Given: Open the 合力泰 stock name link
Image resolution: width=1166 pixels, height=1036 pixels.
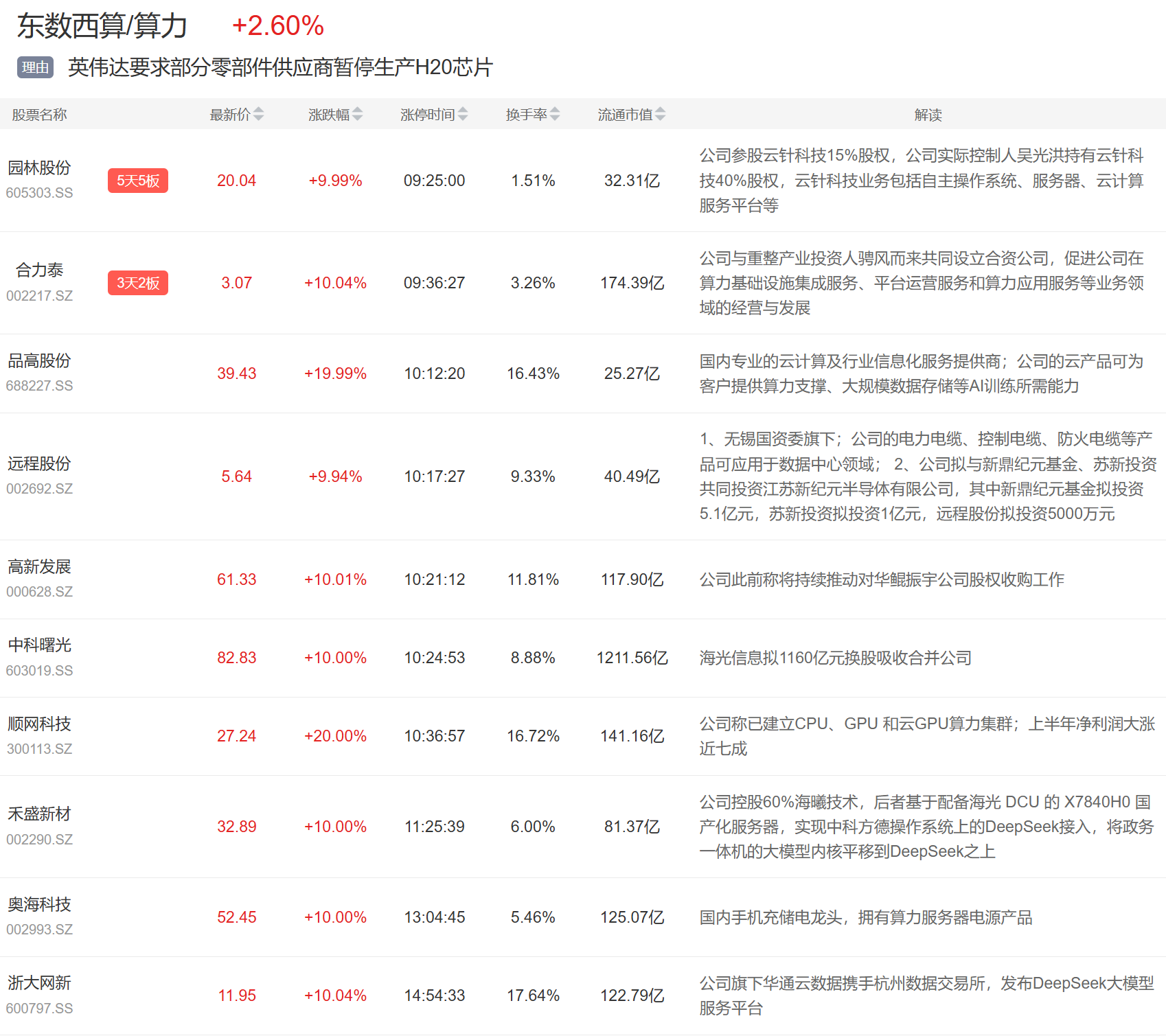Looking at the screenshot, I should 39,270.
